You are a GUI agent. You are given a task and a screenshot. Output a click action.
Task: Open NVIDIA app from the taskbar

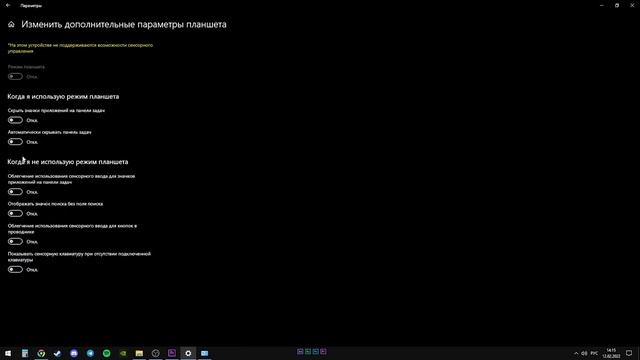[123, 353]
